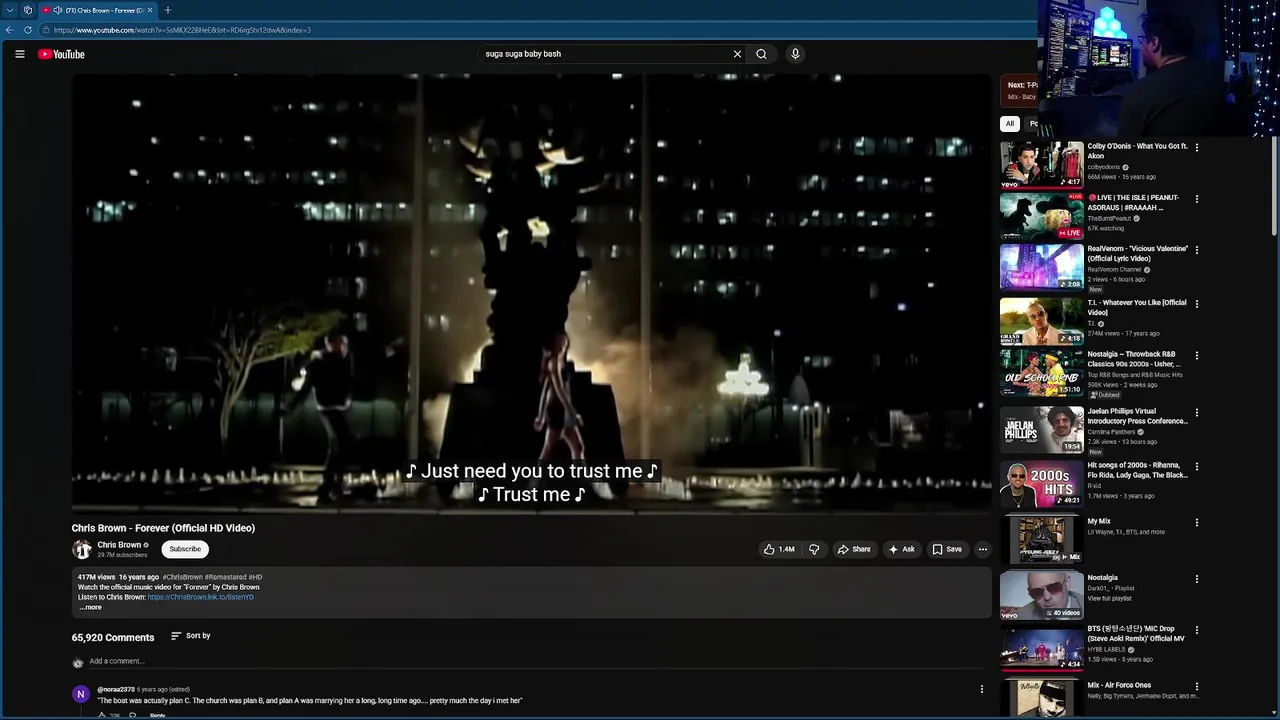Open the ChrisBrown.lnk.to/listenYD link
This screenshot has height=720, width=1280.
(201, 597)
